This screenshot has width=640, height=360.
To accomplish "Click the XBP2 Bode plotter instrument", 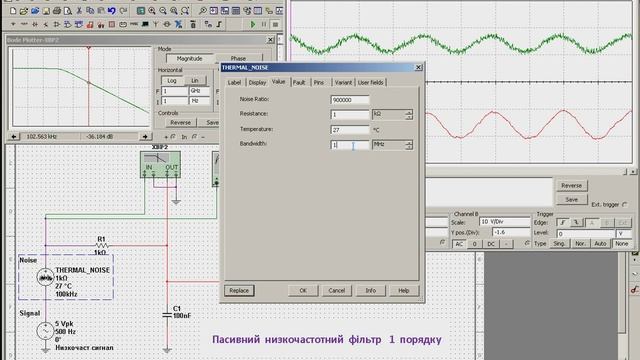I will [x=160, y=164].
